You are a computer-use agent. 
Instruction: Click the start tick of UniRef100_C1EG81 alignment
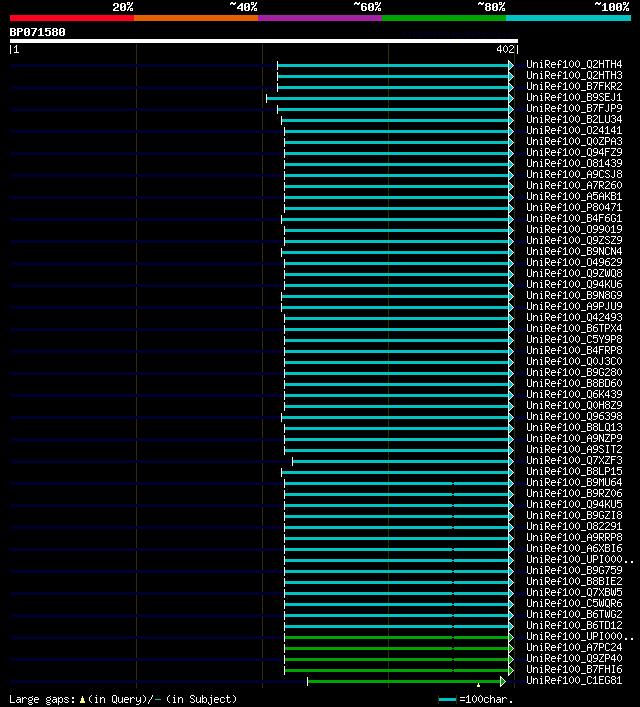click(308, 681)
